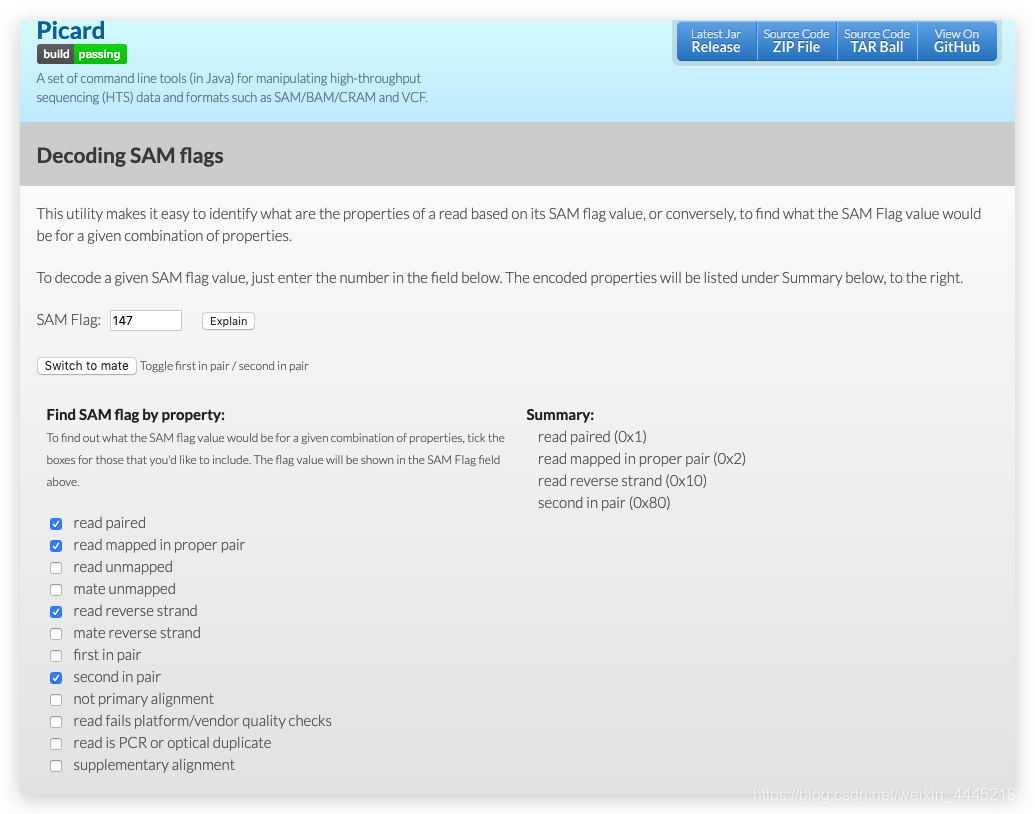Enable the read unmapped property

[x=56, y=567]
